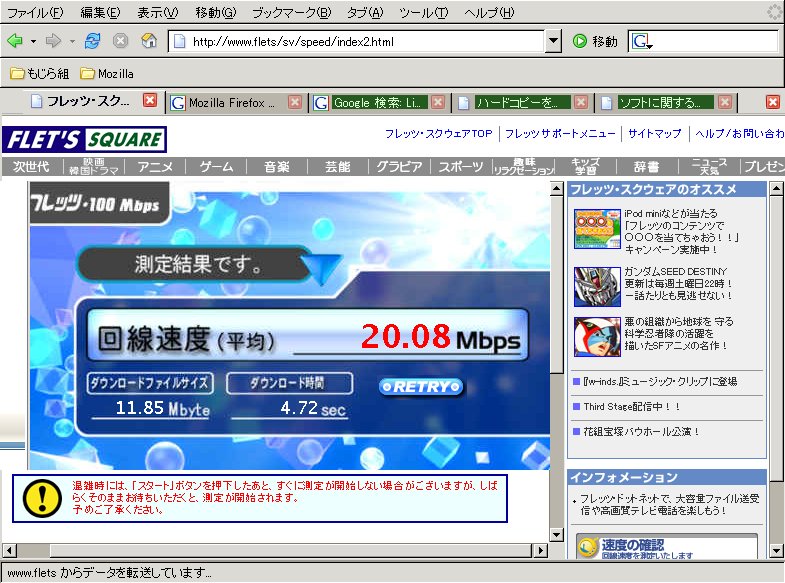785x583 pixels.
Task: Open the タブ(A) menu
Action: pos(365,13)
